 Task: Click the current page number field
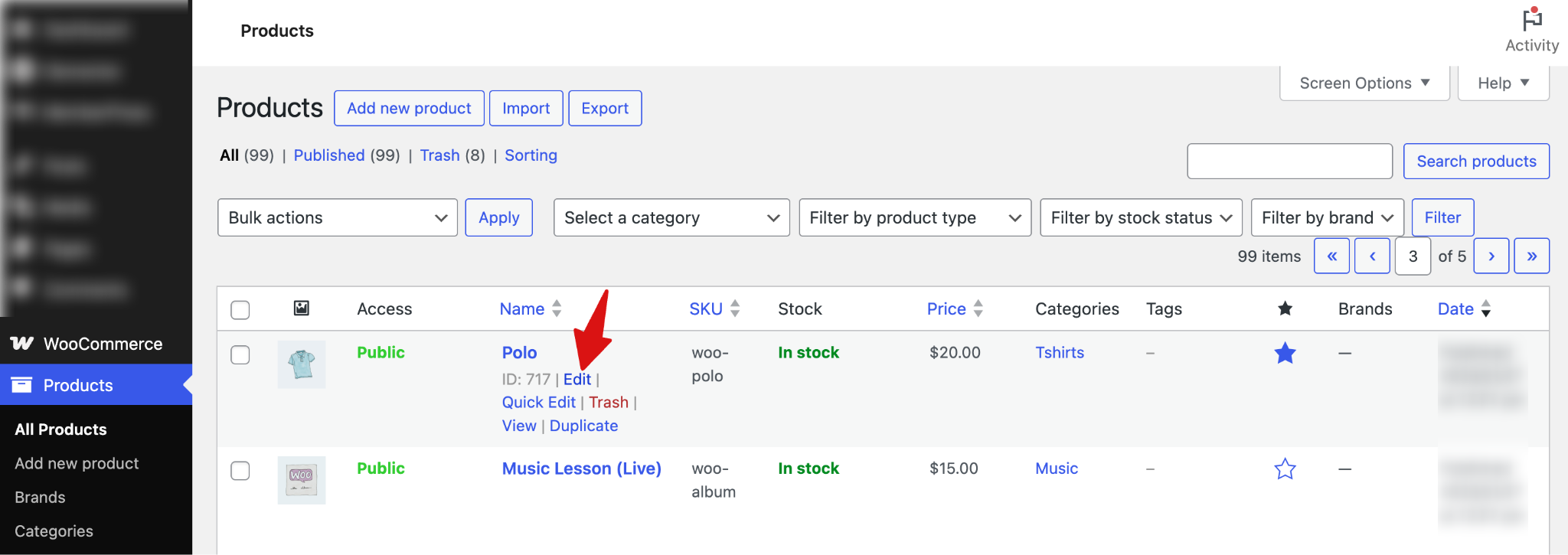click(1413, 256)
